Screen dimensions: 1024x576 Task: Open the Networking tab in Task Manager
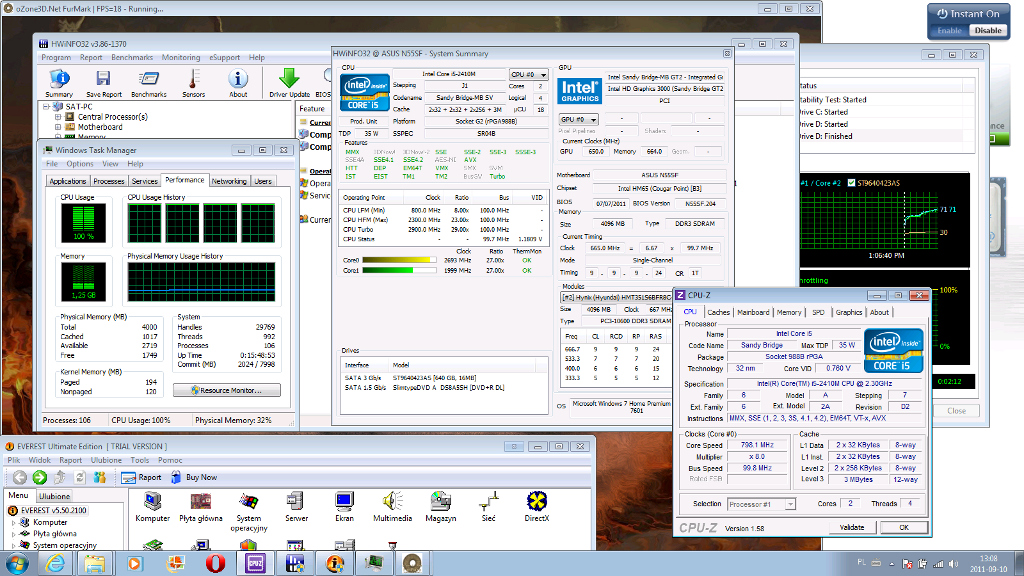tap(229, 182)
